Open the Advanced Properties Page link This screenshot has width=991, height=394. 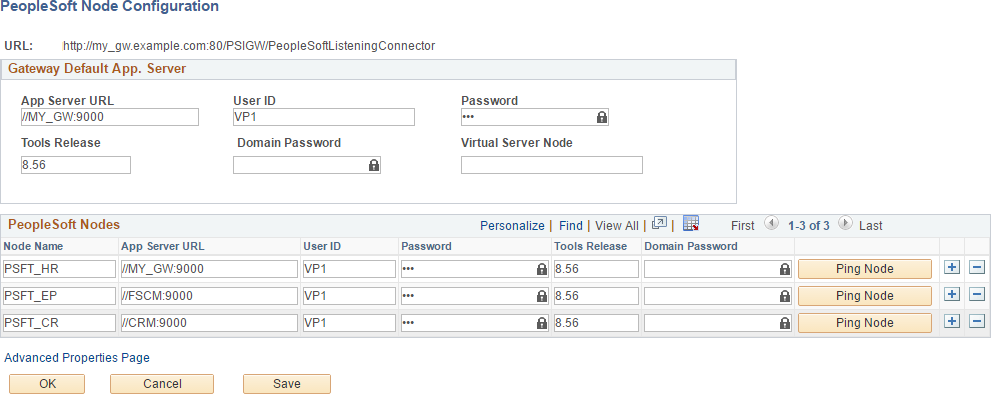[x=77, y=358]
